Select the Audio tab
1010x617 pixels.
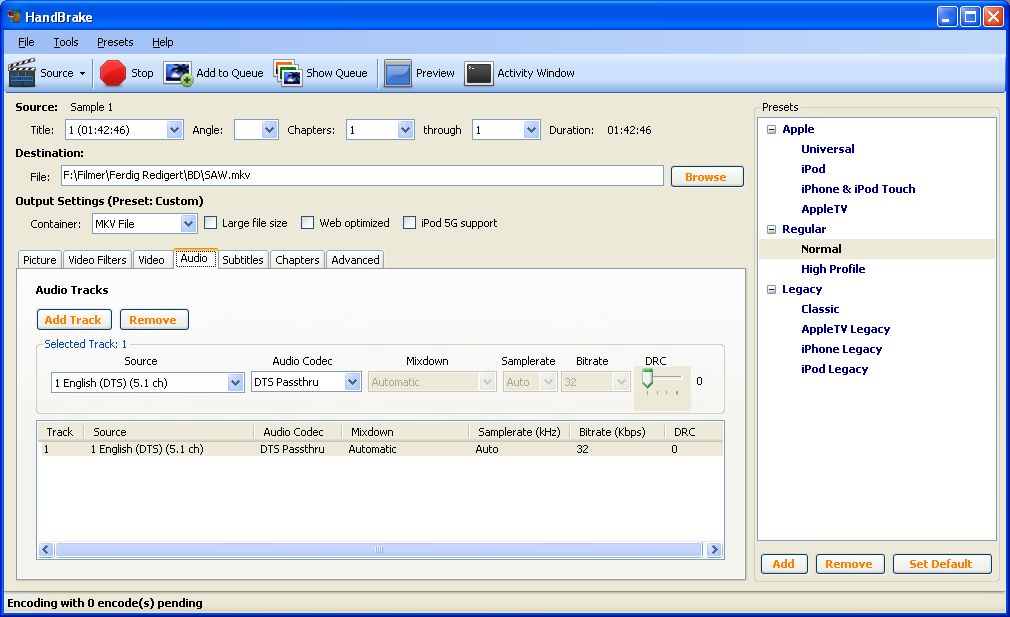click(194, 258)
